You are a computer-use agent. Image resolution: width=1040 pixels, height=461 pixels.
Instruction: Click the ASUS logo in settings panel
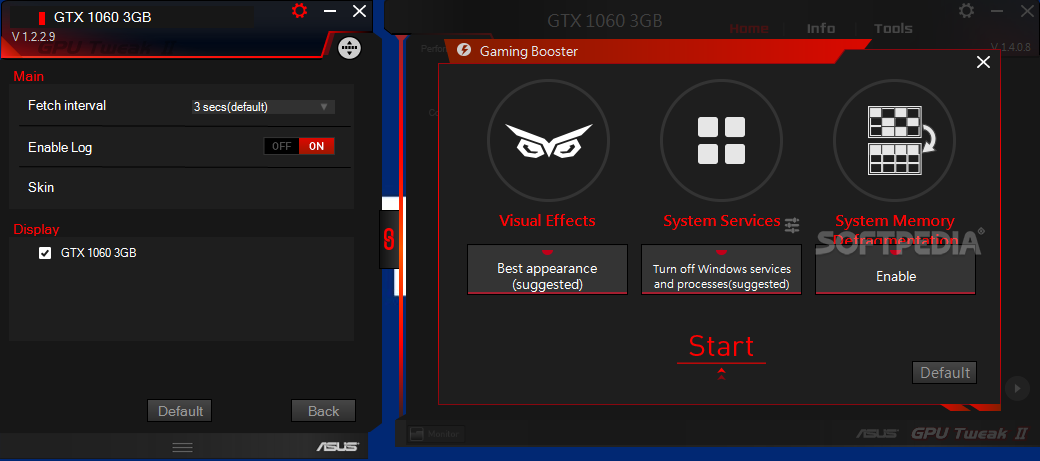coord(338,446)
